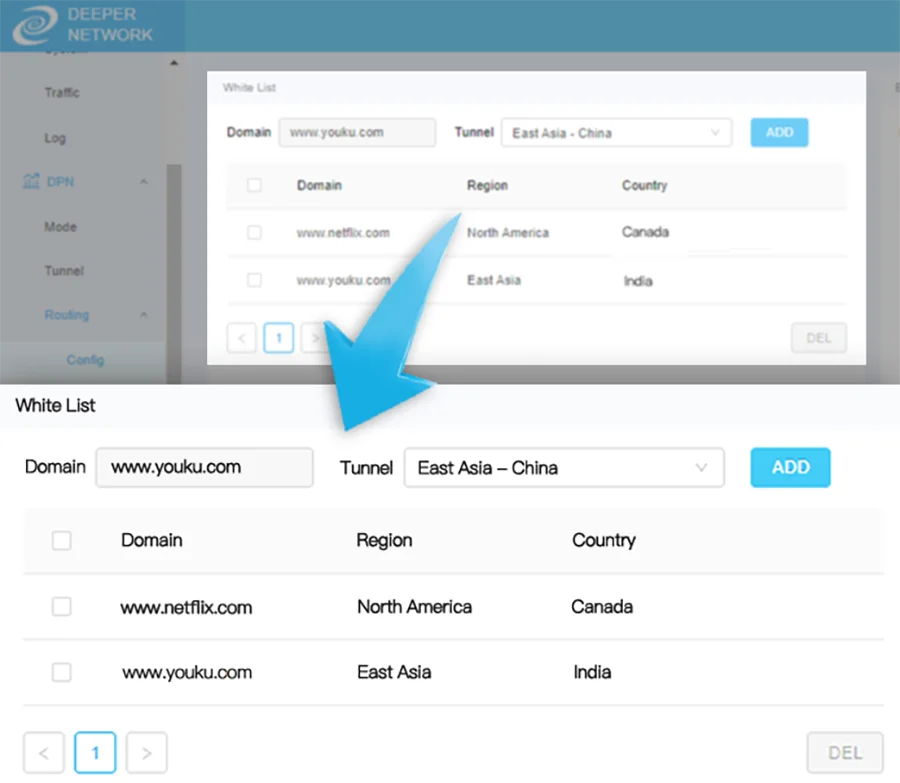Click Region column header in enlarged table
Image resolution: width=900 pixels, height=783 pixels.
(x=384, y=540)
